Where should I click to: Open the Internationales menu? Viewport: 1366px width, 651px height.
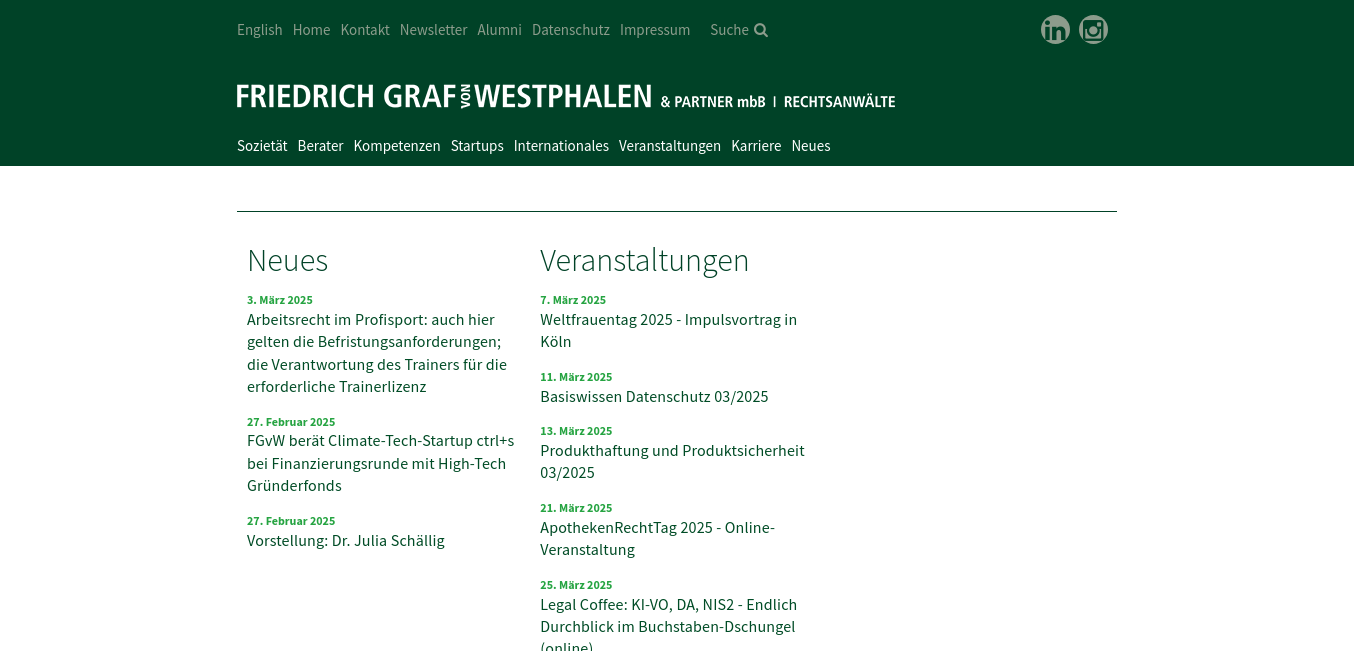(561, 146)
